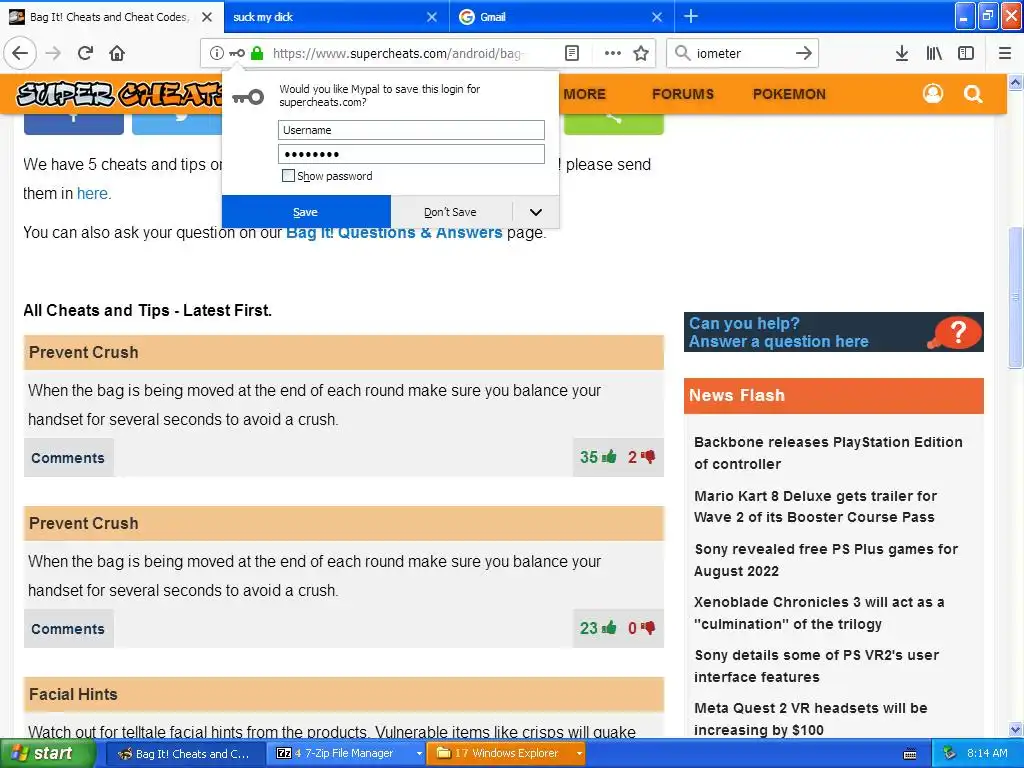Open the FORUMS menu item
Image resolution: width=1024 pixels, height=768 pixels.
click(682, 94)
